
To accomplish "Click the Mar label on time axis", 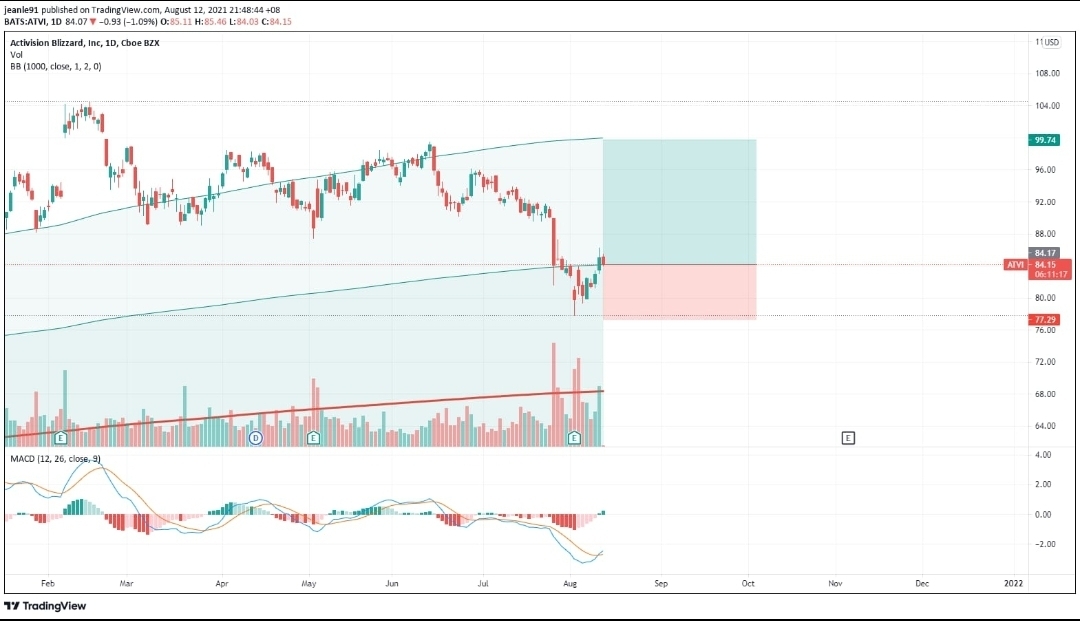I will coord(126,583).
